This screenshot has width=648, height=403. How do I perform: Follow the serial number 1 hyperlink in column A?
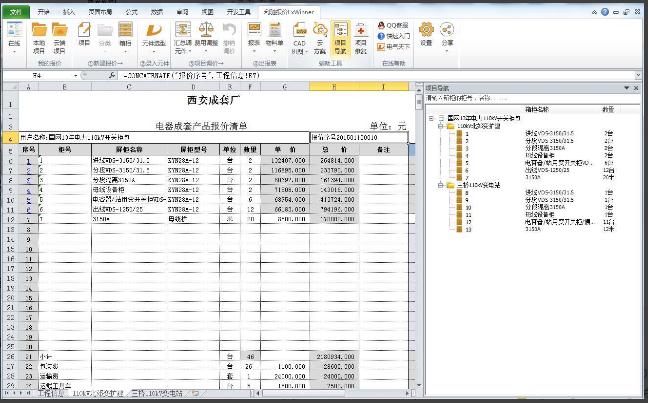pos(29,160)
